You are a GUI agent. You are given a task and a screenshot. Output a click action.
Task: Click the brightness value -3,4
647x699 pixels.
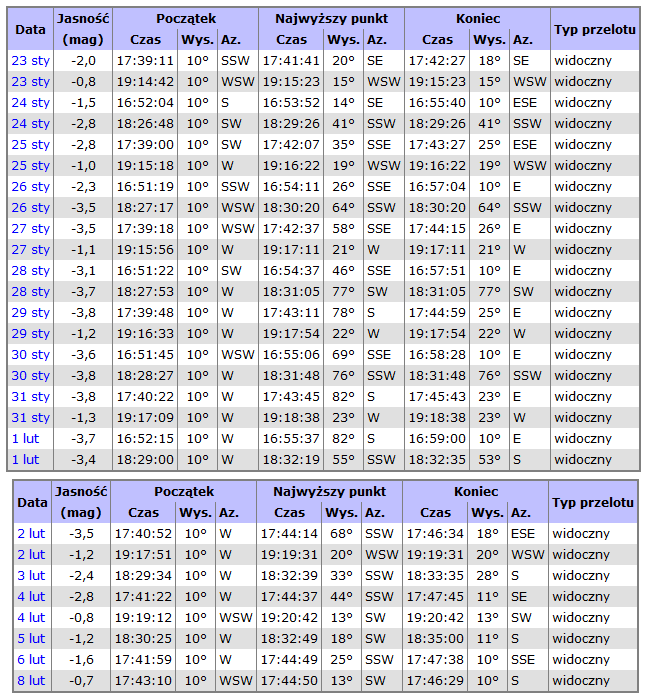(83, 459)
